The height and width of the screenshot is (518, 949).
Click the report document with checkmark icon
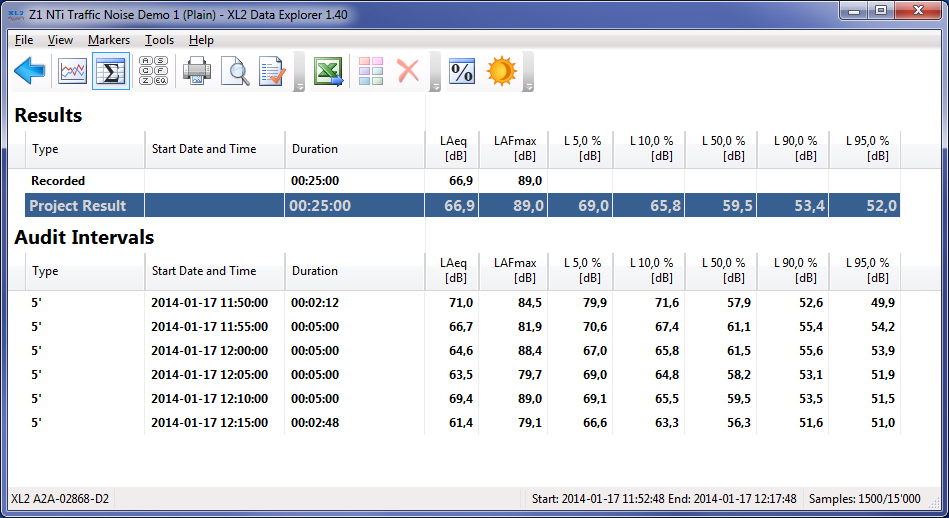click(x=272, y=72)
